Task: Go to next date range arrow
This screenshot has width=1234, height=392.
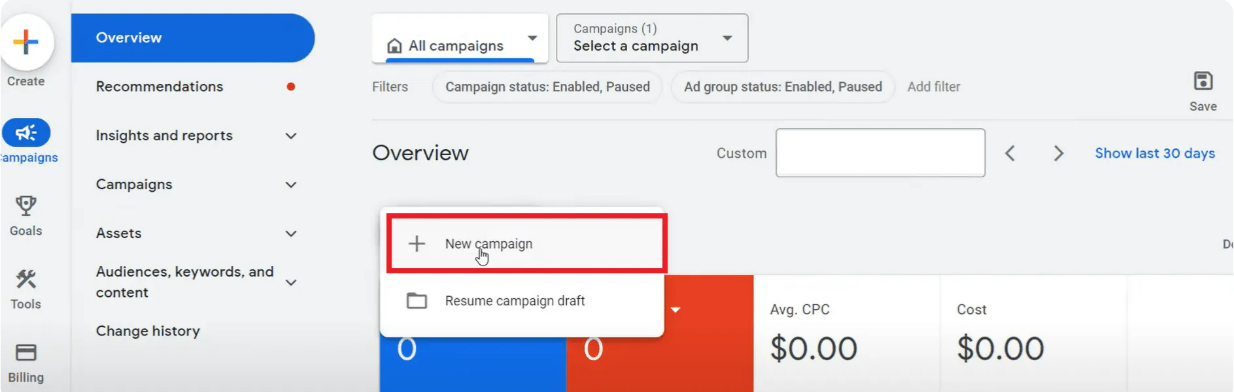Action: 1058,153
